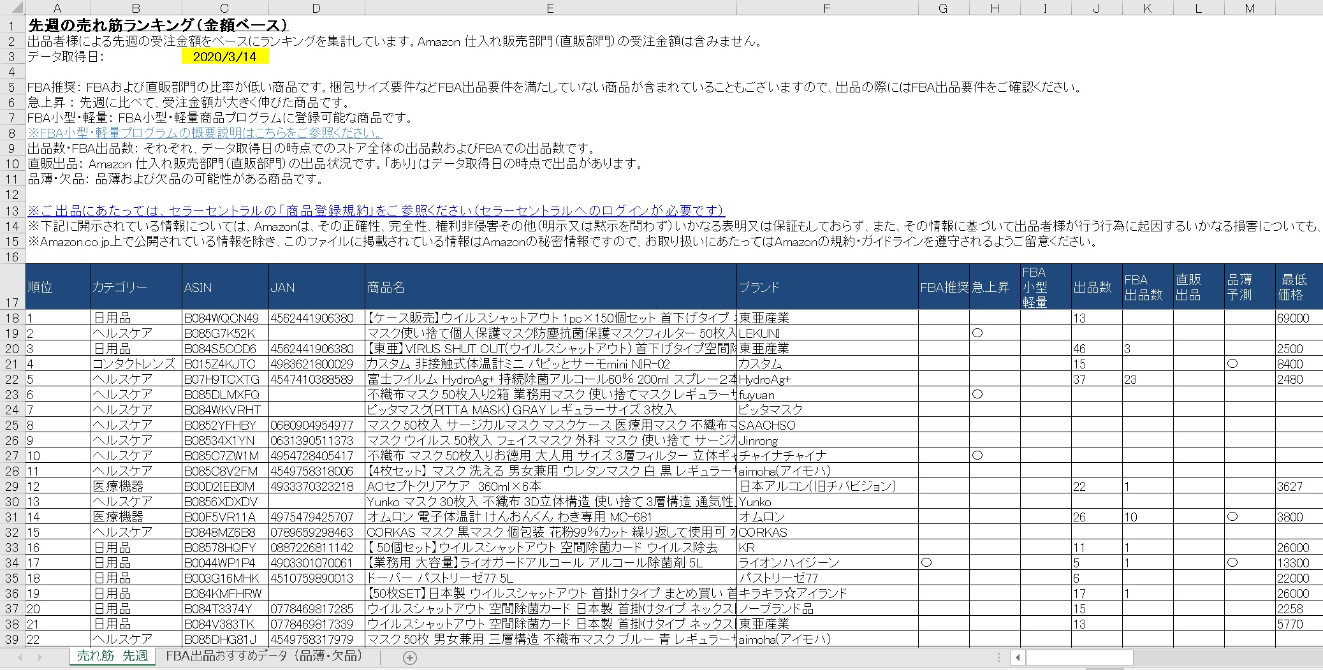Click the コンタクトレンズ category cell
This screenshot has height=670, width=1323.
135,364
